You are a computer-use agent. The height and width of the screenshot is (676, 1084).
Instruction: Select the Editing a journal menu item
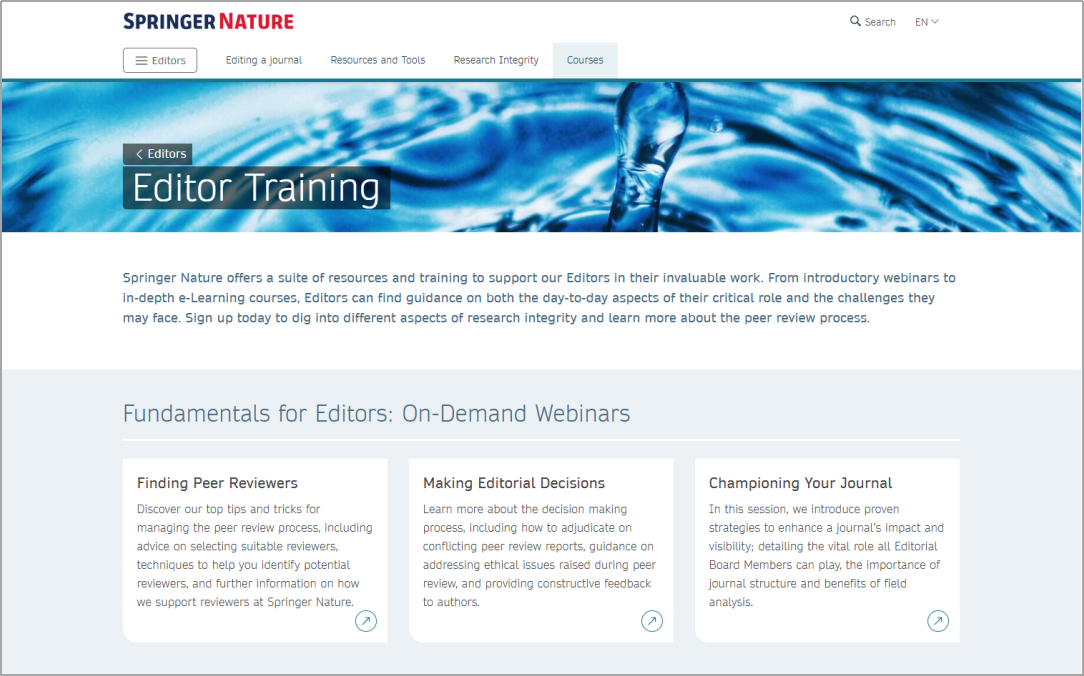(x=264, y=60)
